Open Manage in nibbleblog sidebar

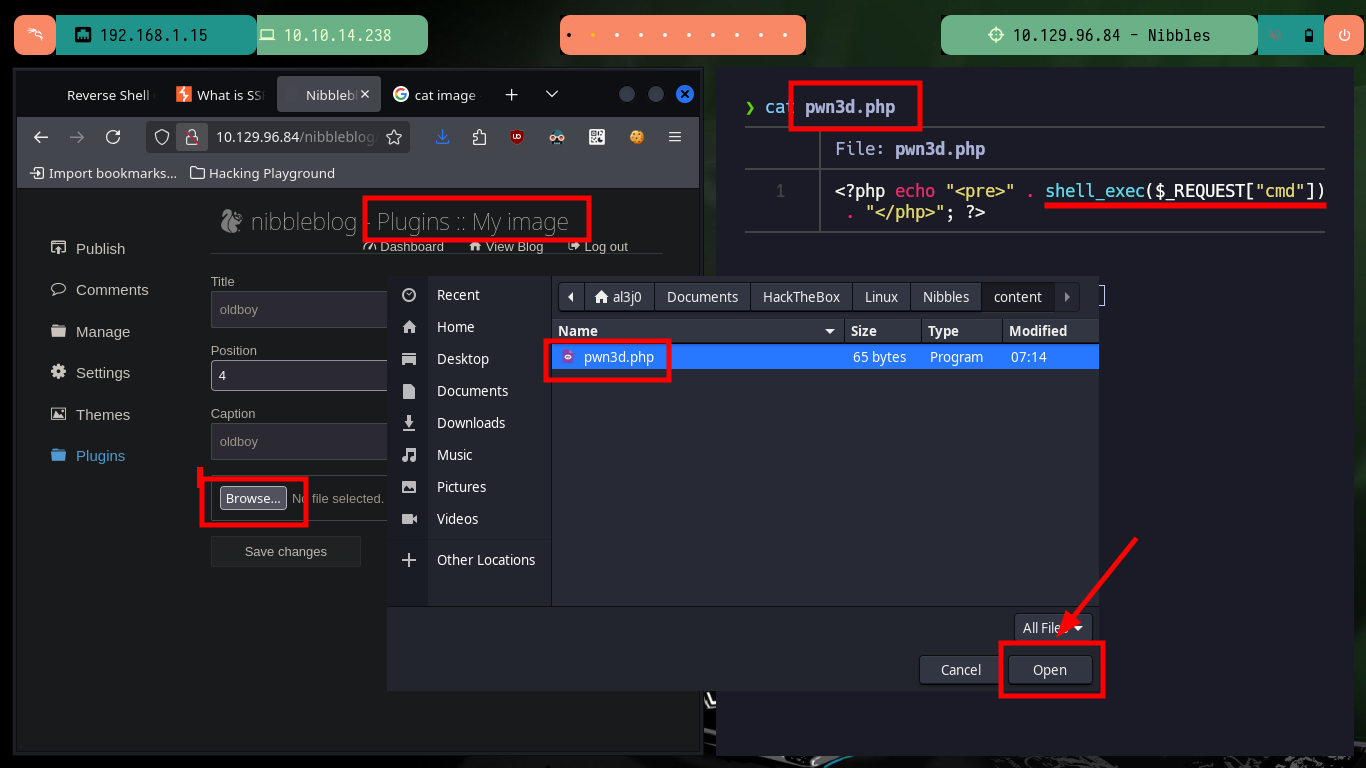click(90, 331)
